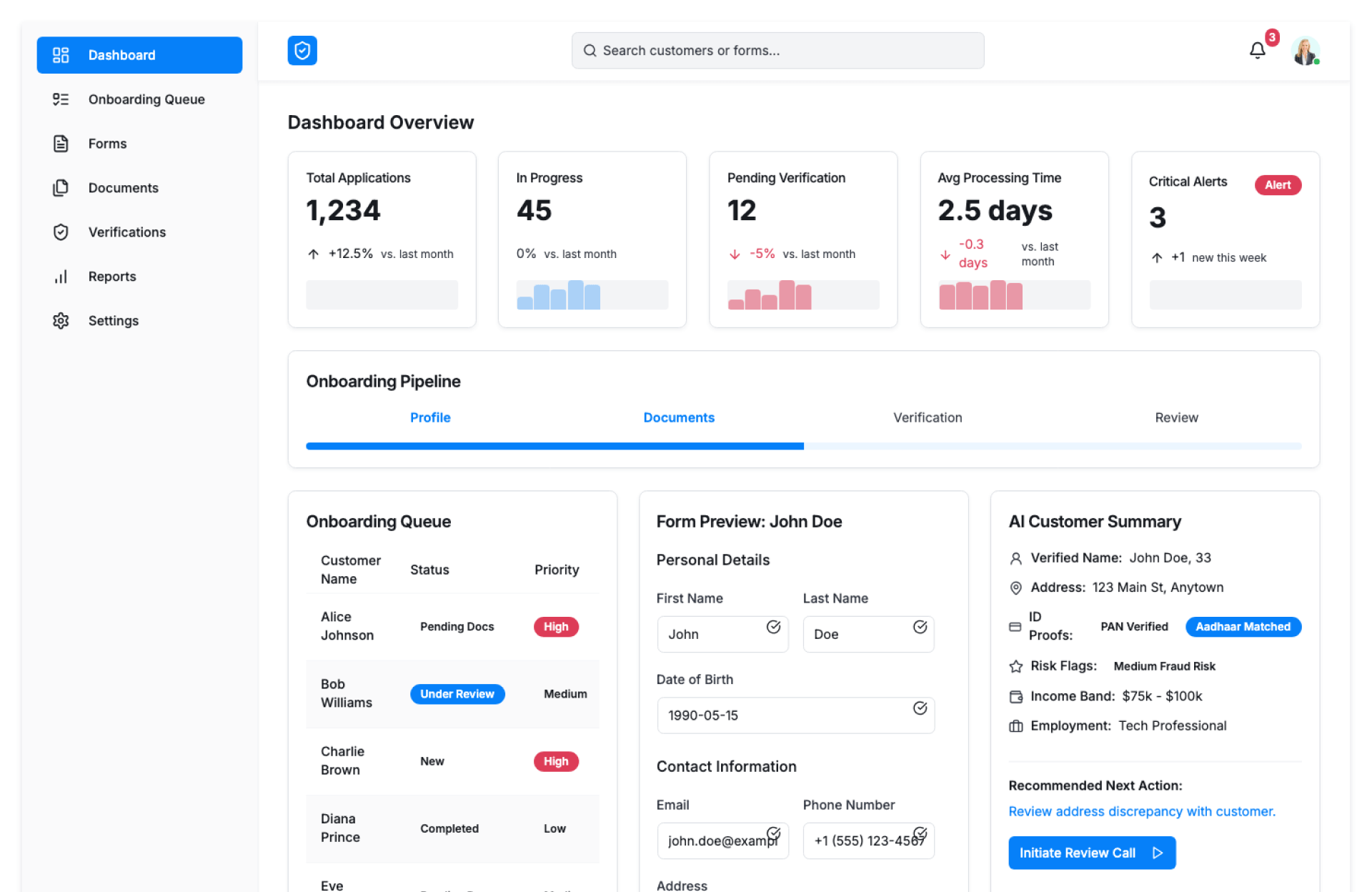Open the notifications bell
1372x892 pixels.
(1257, 51)
